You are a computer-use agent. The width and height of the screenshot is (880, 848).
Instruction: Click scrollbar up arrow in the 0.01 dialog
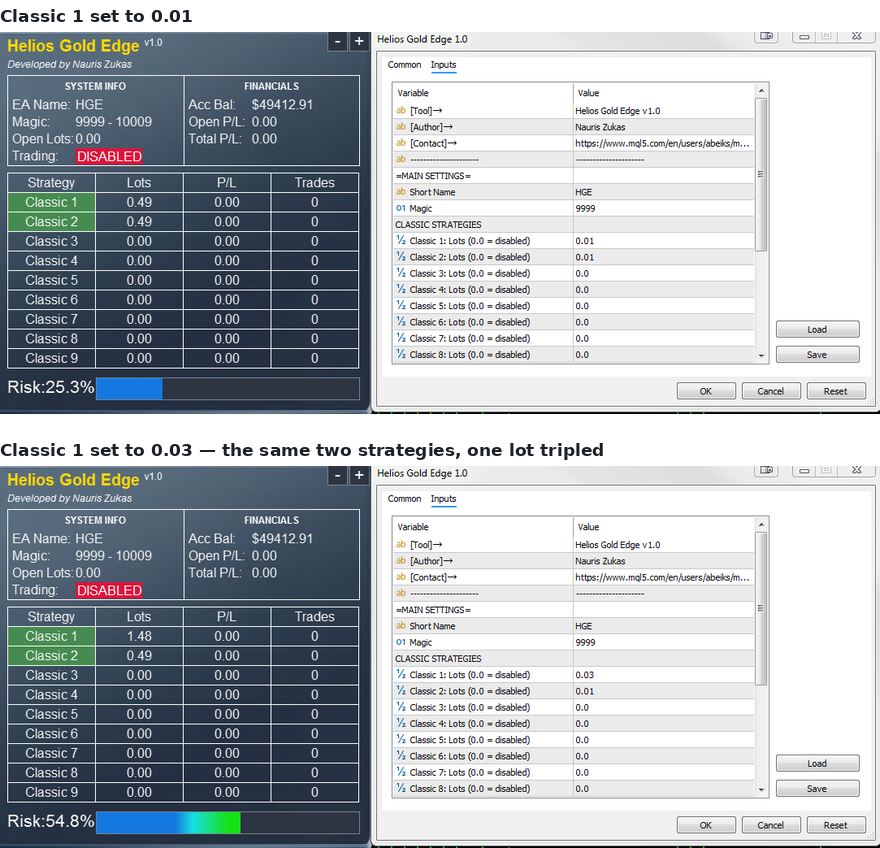click(761, 90)
